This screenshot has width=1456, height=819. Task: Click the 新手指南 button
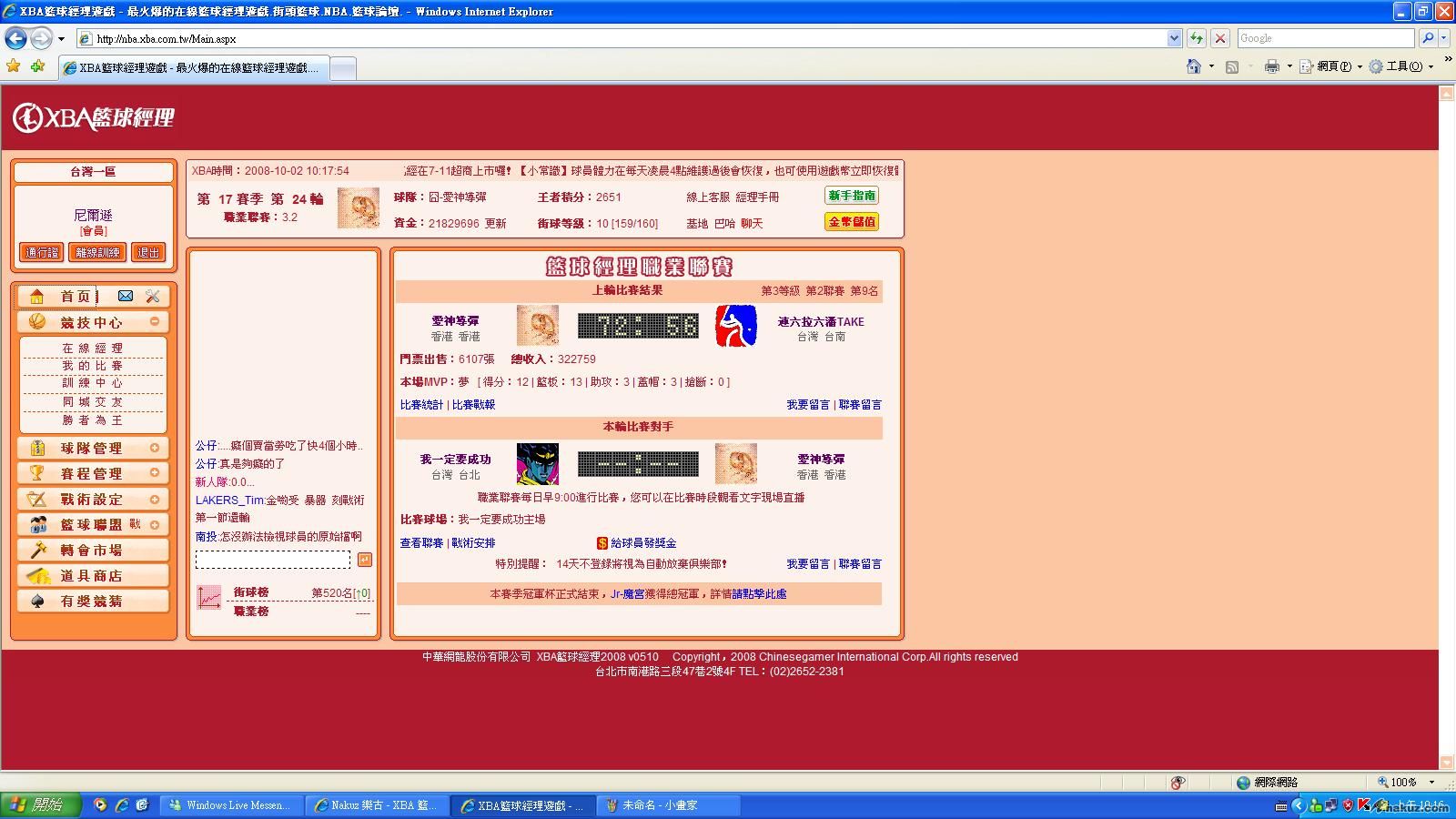(x=852, y=196)
